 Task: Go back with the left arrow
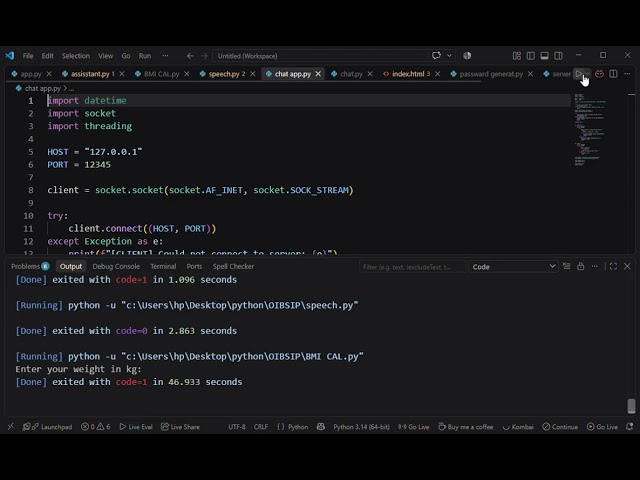190,56
